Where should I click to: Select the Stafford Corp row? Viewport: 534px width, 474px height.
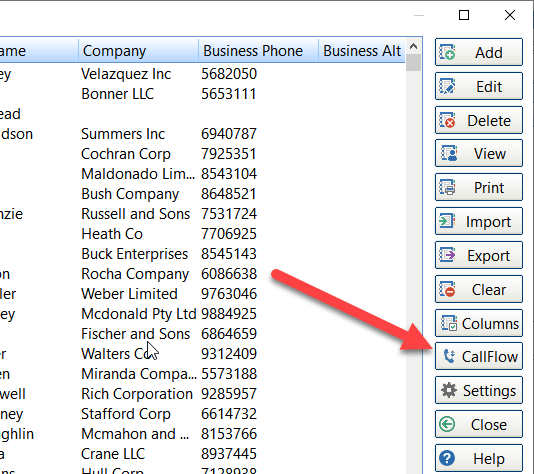203,414
